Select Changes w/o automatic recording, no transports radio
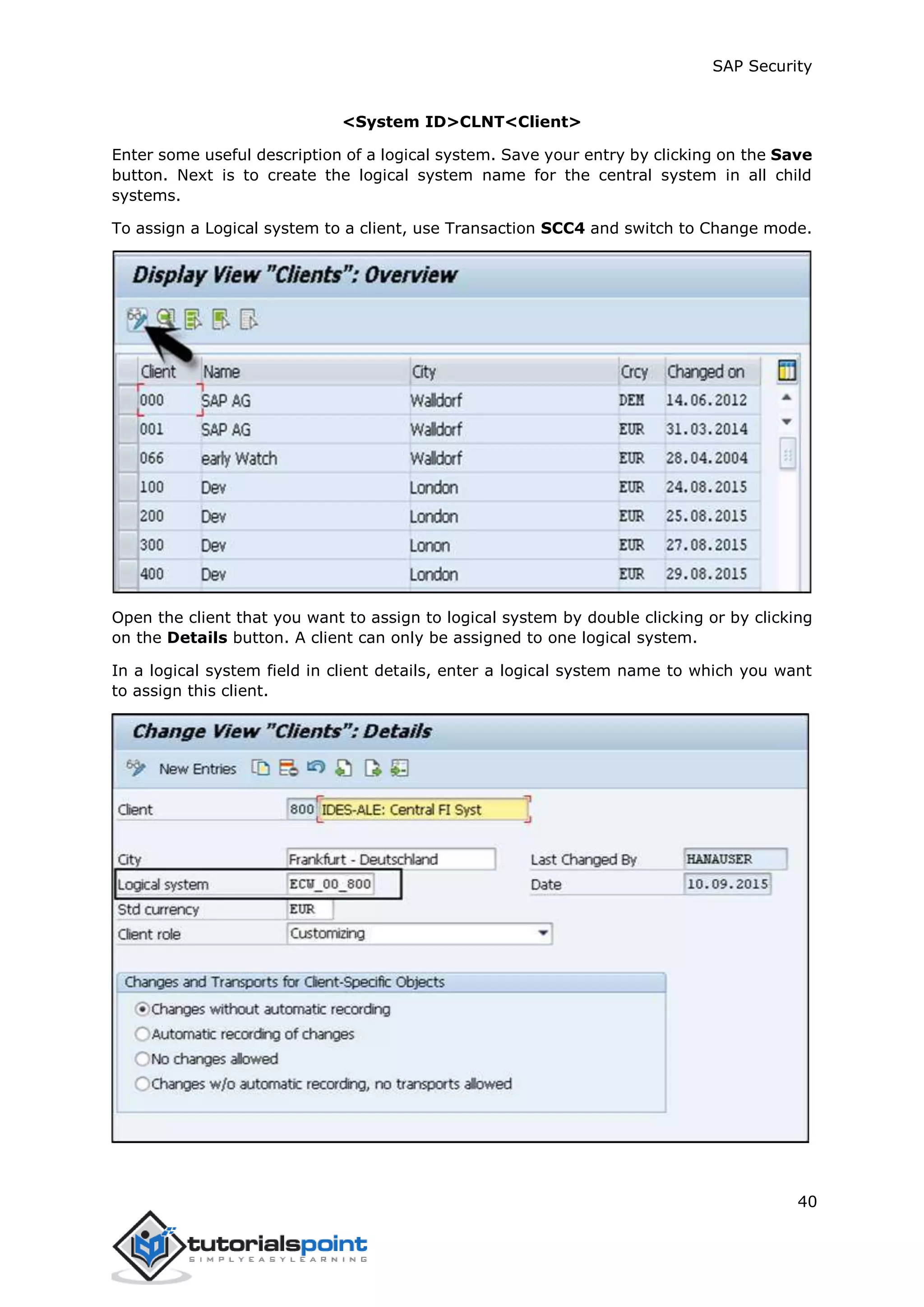924x1307 pixels. pos(142,1084)
